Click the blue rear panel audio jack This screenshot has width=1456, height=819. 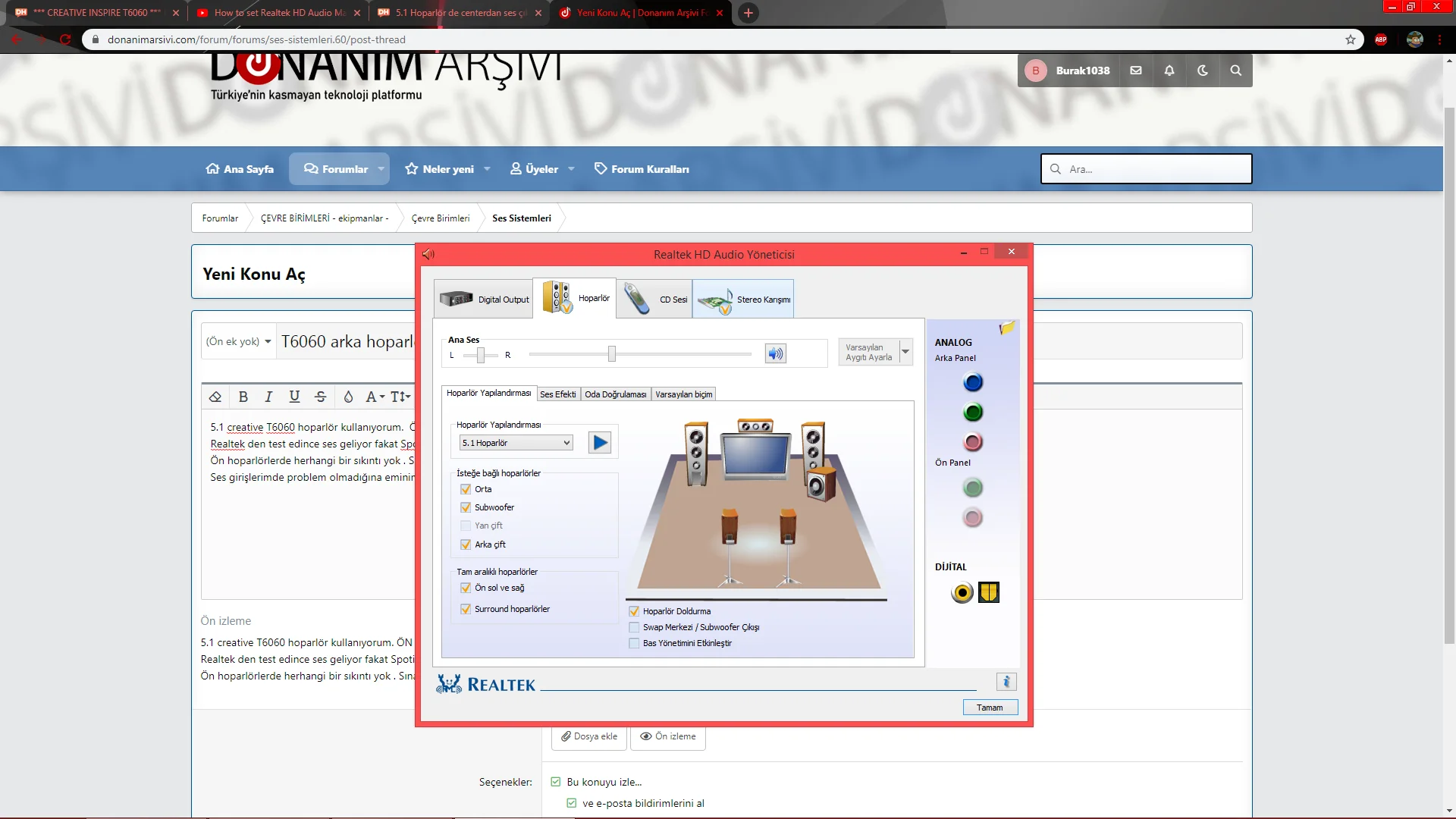pyautogui.click(x=973, y=382)
